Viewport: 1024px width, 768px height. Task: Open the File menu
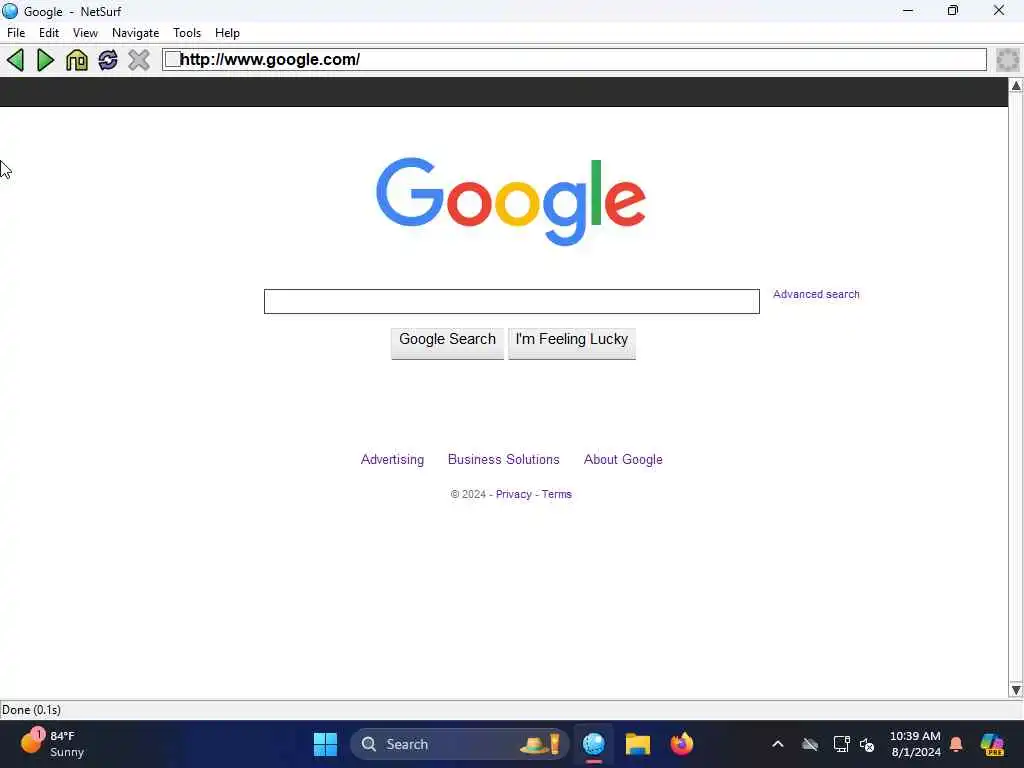tap(16, 33)
